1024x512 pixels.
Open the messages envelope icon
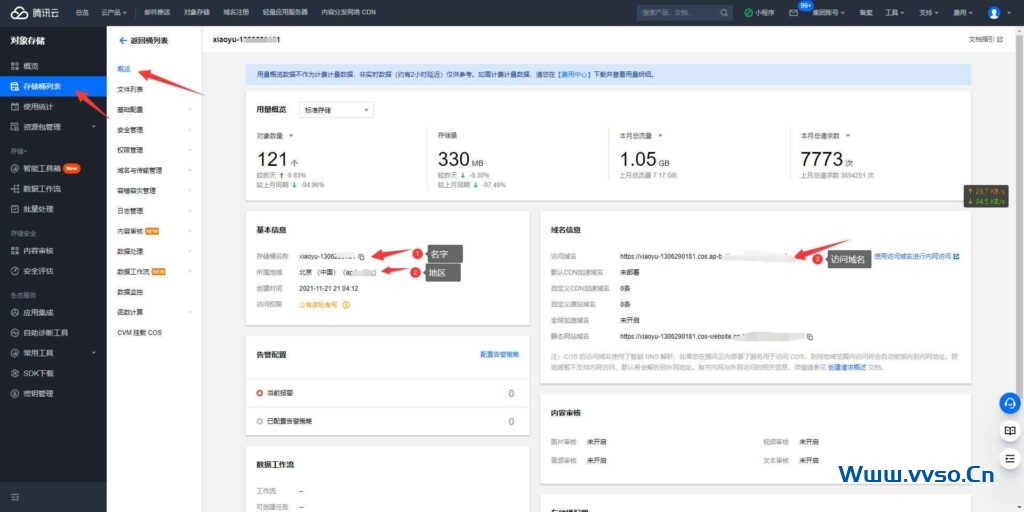point(793,13)
